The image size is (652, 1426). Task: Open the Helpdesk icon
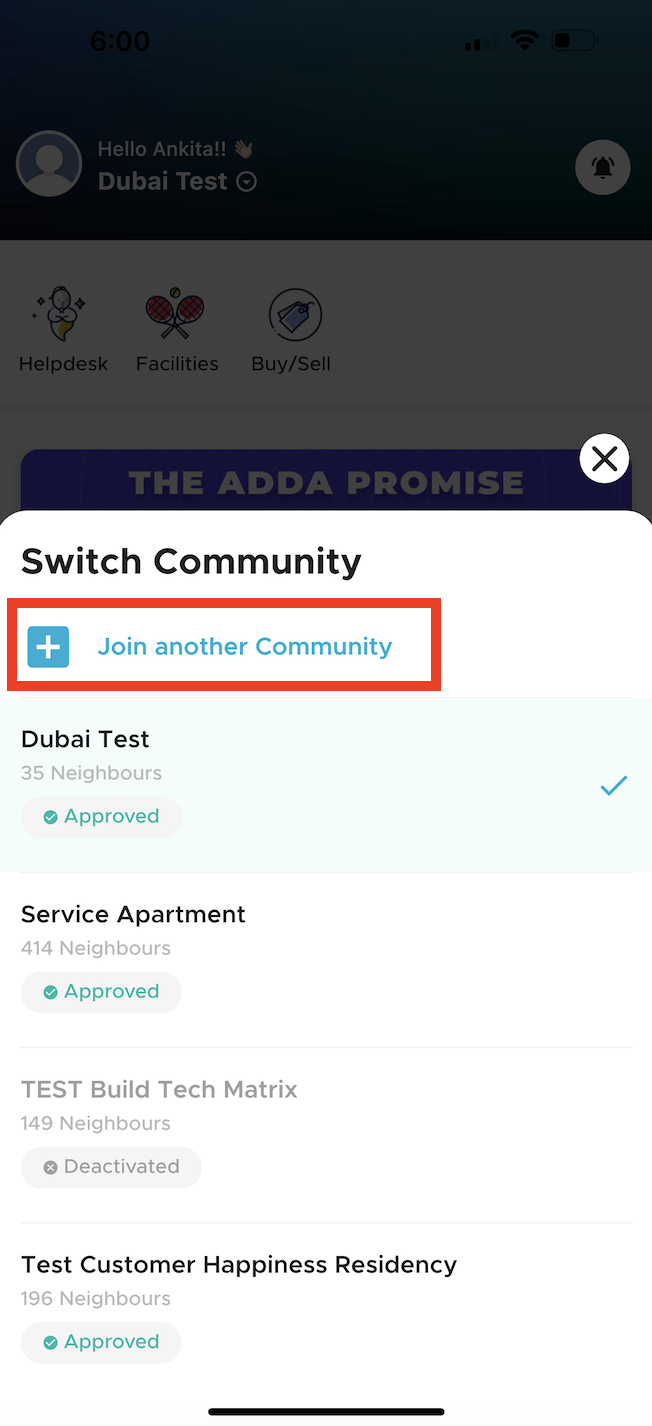tap(62, 312)
